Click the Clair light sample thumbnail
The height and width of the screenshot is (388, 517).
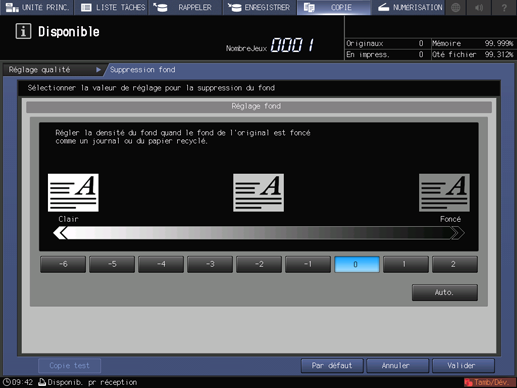click(x=73, y=192)
